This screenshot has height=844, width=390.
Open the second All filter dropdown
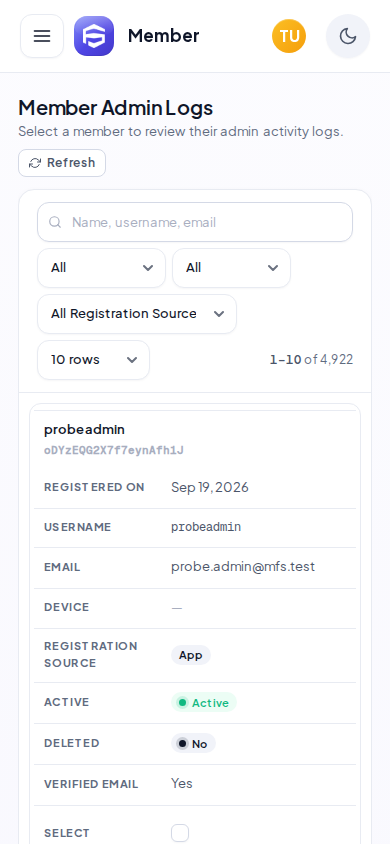click(x=231, y=268)
